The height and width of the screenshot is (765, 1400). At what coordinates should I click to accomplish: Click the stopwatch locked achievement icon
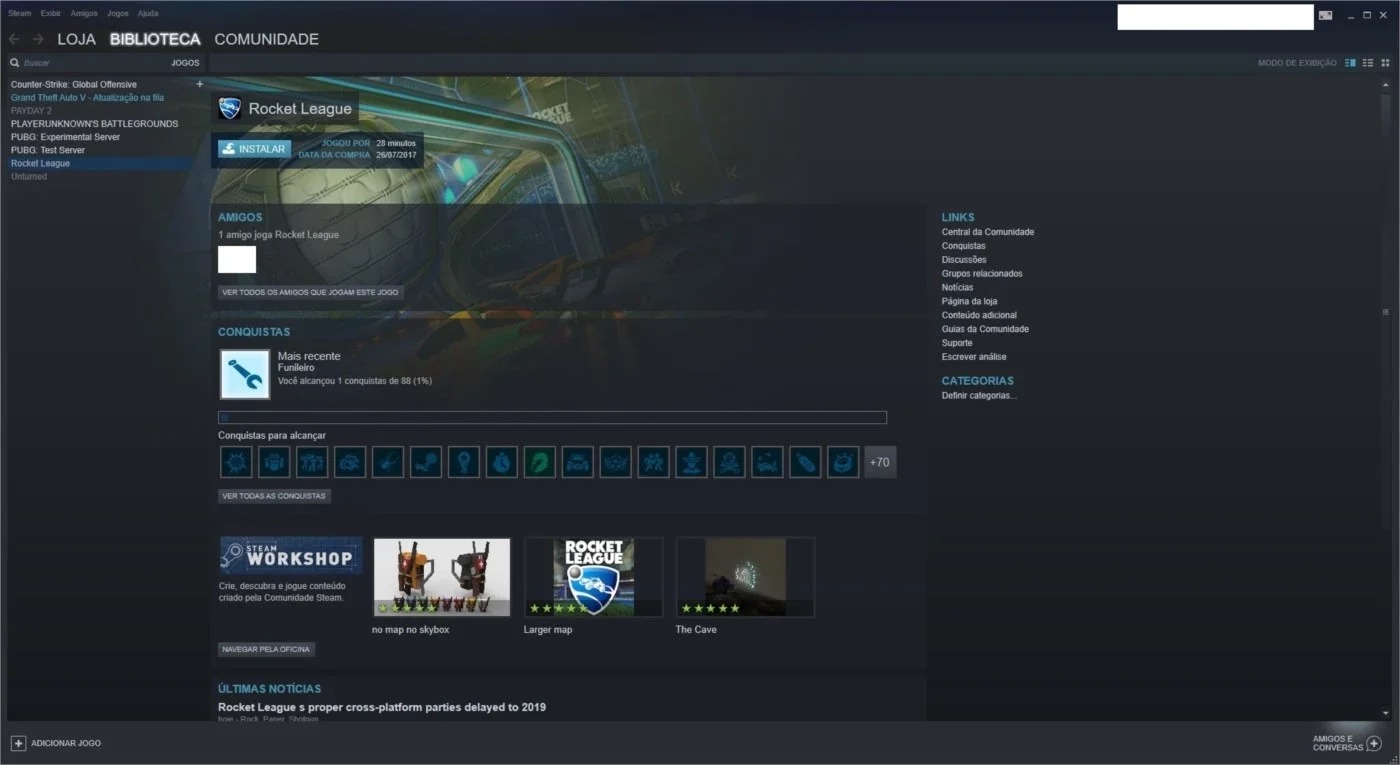tap(501, 462)
